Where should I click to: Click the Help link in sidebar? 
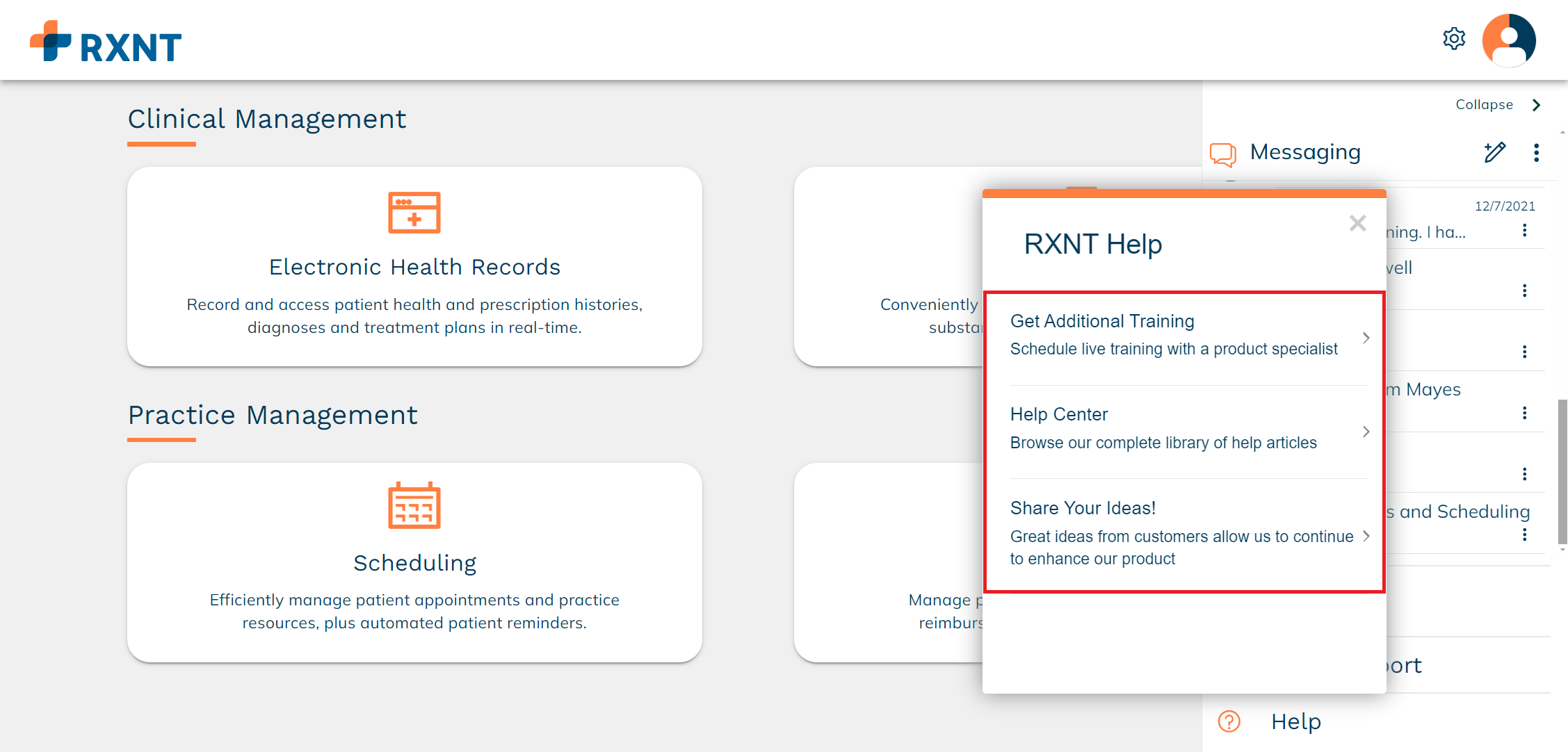coord(1295,721)
